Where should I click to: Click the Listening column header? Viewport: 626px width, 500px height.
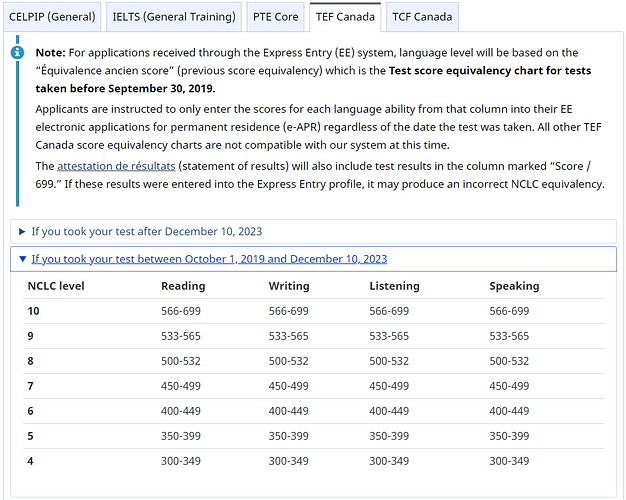click(x=394, y=286)
